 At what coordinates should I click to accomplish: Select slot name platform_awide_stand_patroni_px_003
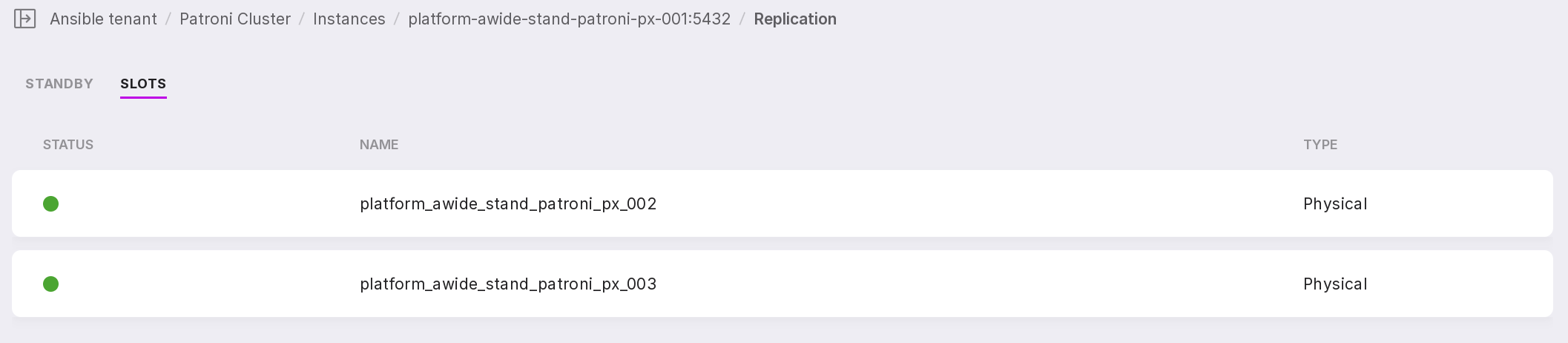coord(508,284)
